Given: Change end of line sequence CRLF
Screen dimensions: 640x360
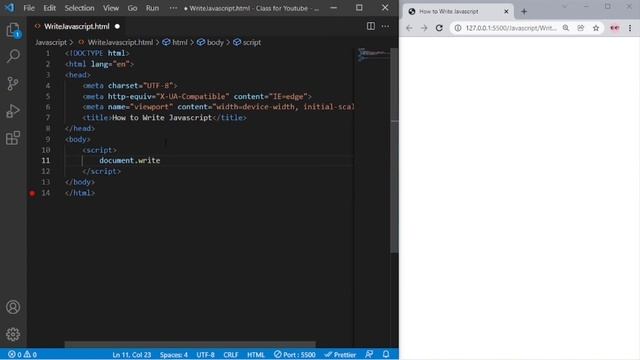Looking at the screenshot, I should (231, 354).
